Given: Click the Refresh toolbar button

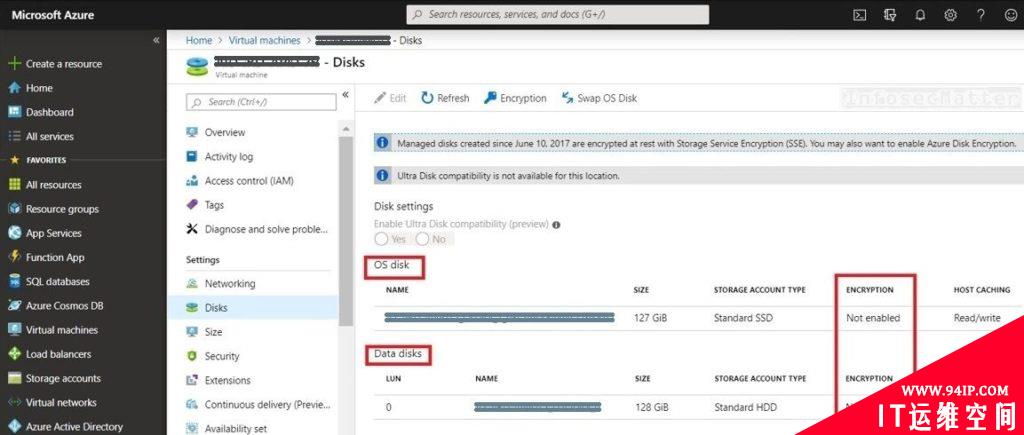Looking at the screenshot, I should tap(445, 98).
